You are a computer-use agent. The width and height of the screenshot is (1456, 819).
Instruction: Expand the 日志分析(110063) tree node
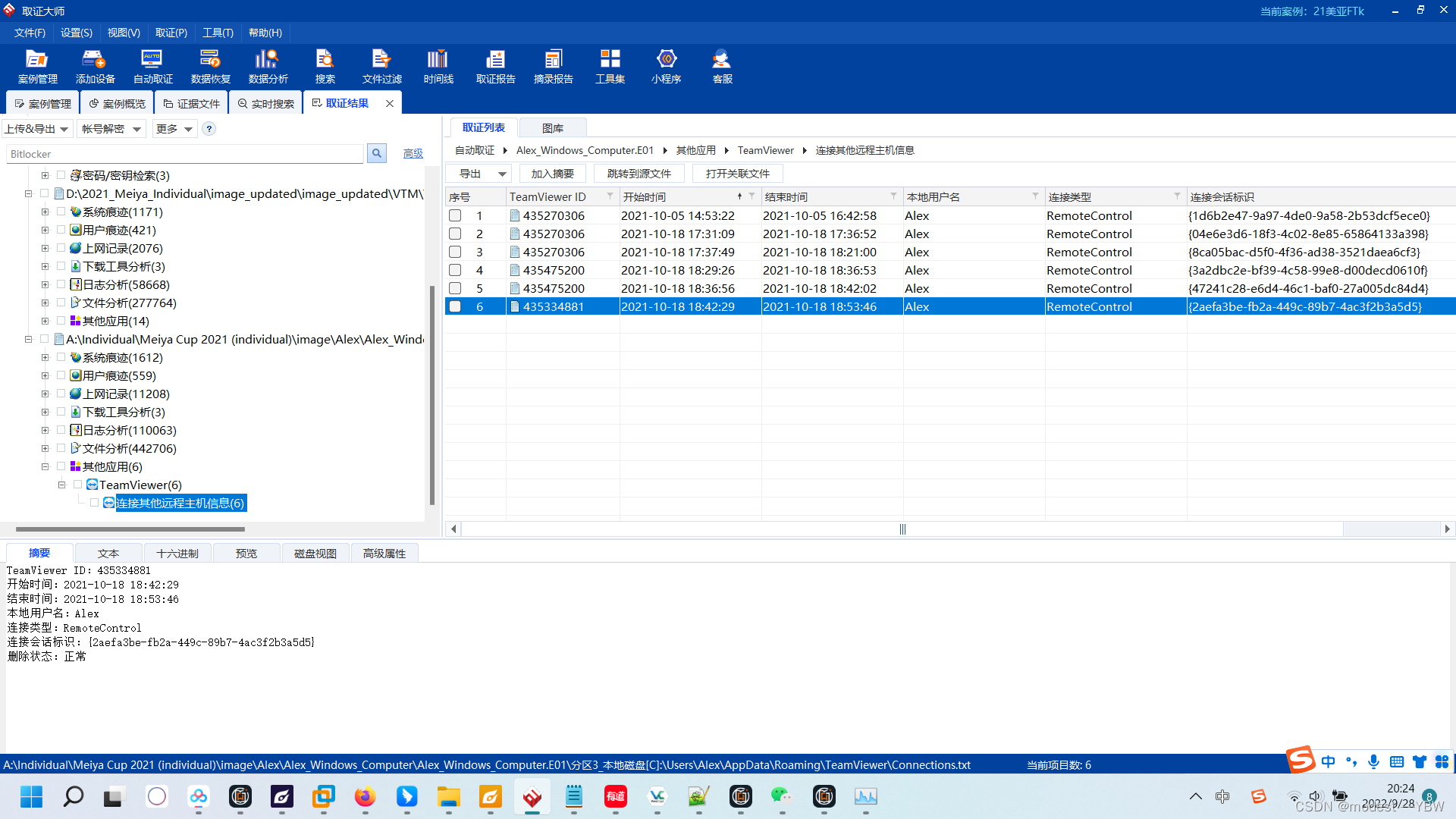pyautogui.click(x=45, y=431)
